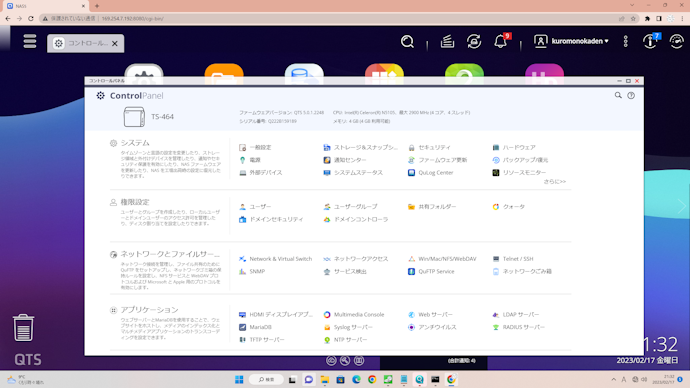Viewport: 690px width, 388px height.
Task: Click Windows Start button in taskbar
Action: [239, 380]
